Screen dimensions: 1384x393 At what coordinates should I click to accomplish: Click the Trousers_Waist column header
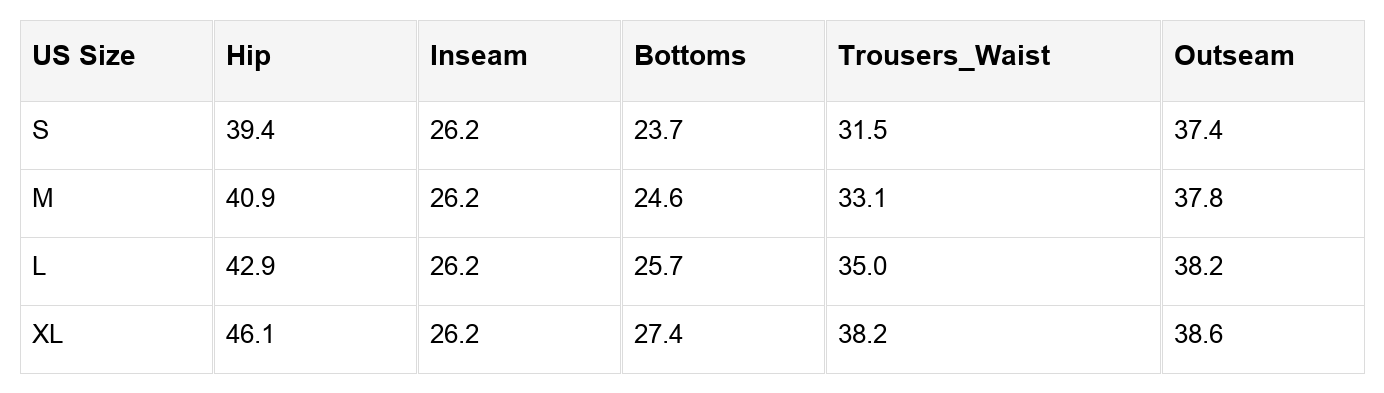click(944, 56)
